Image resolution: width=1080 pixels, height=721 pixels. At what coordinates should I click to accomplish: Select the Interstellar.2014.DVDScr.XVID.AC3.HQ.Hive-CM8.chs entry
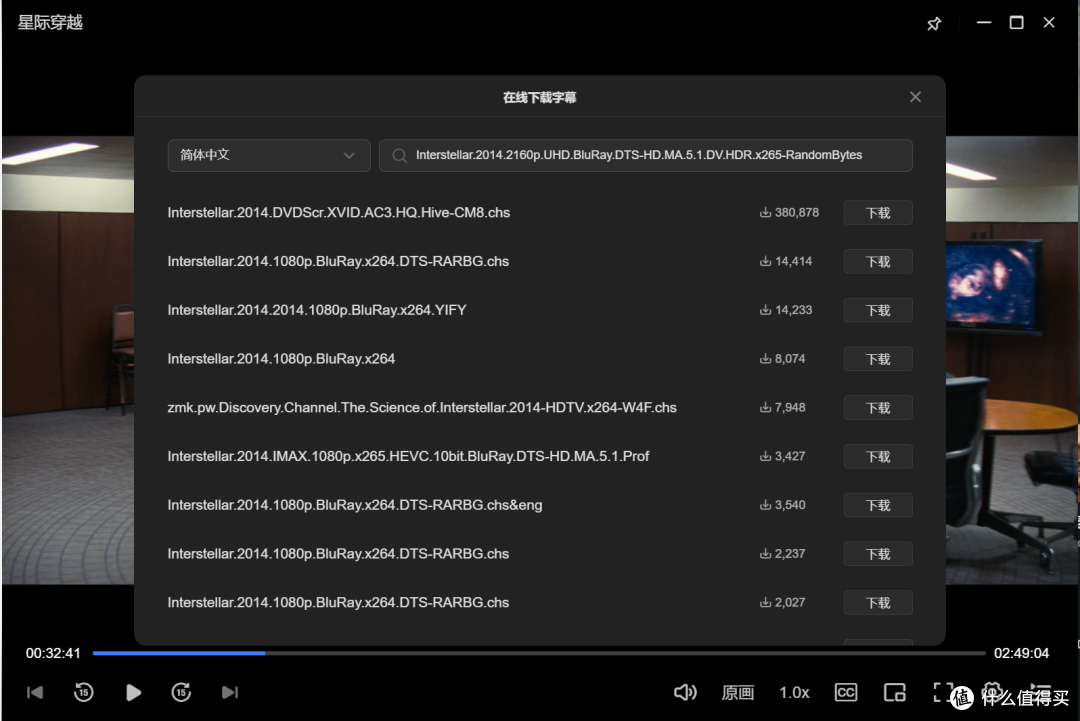339,213
